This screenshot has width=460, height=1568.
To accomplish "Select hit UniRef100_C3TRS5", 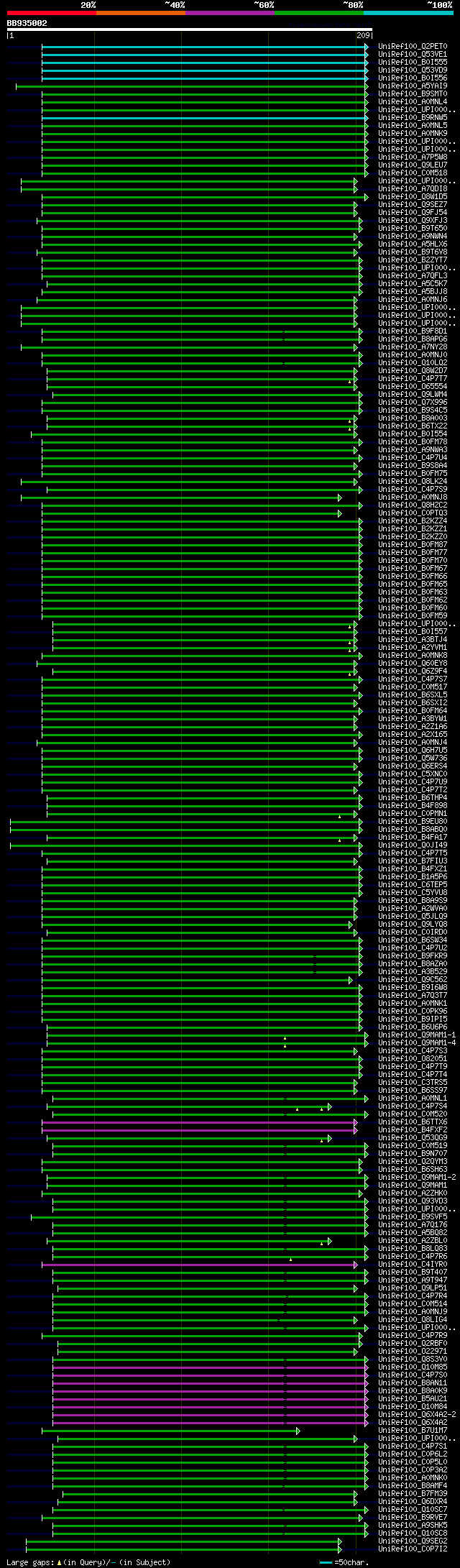I will click(413, 1083).
